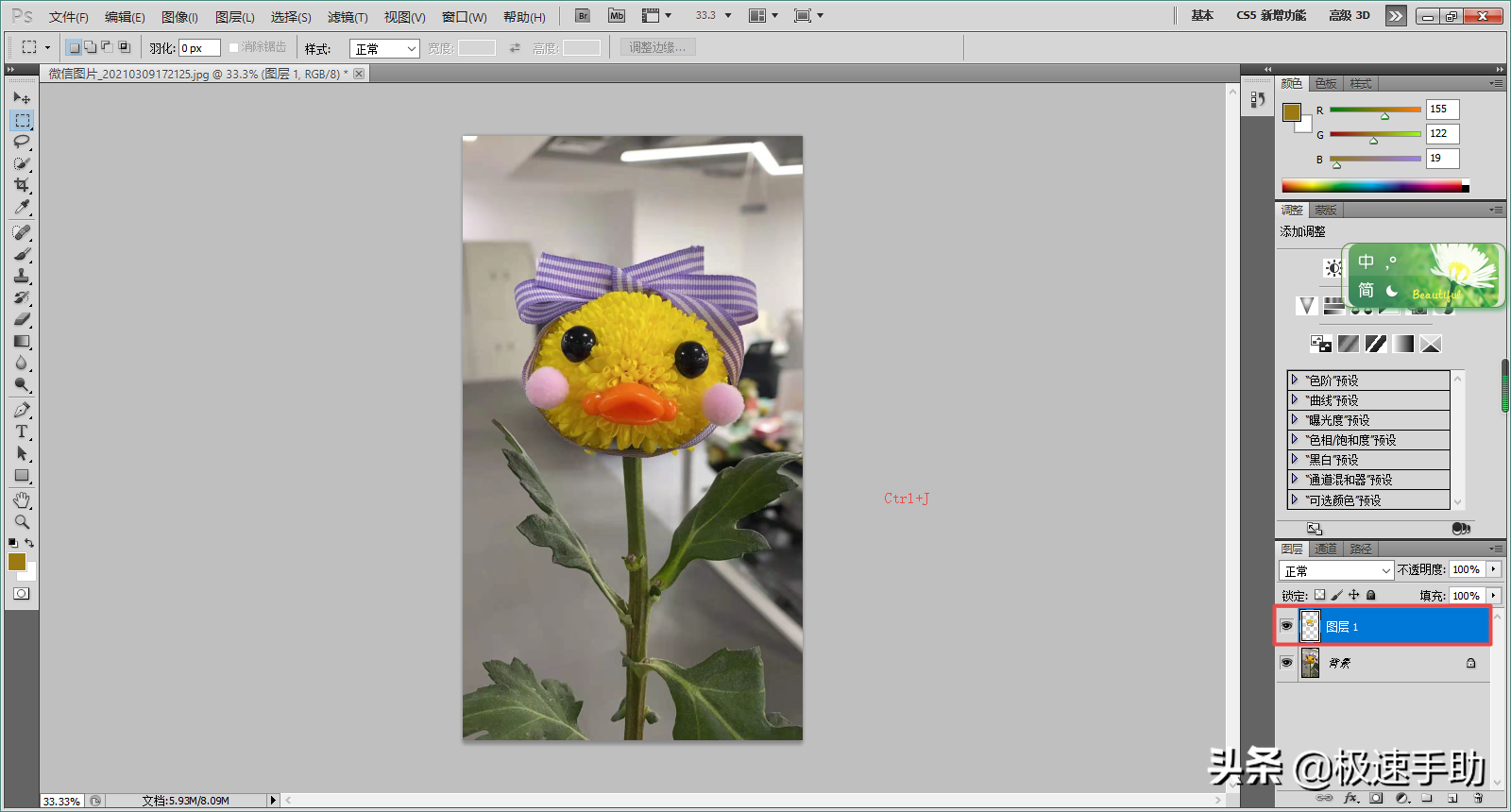
Task: Select the Eraser tool
Action: click(x=22, y=319)
